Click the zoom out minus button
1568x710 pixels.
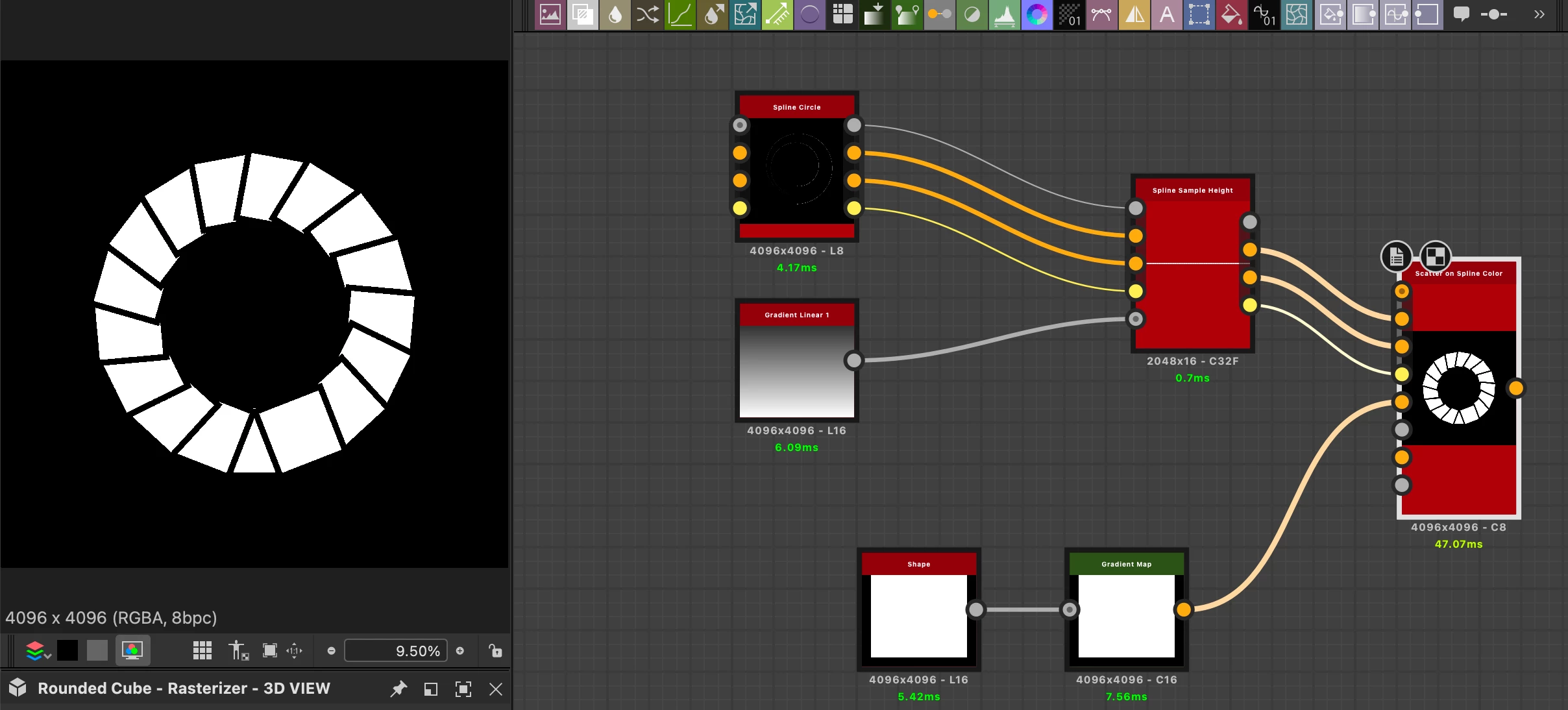pos(332,650)
